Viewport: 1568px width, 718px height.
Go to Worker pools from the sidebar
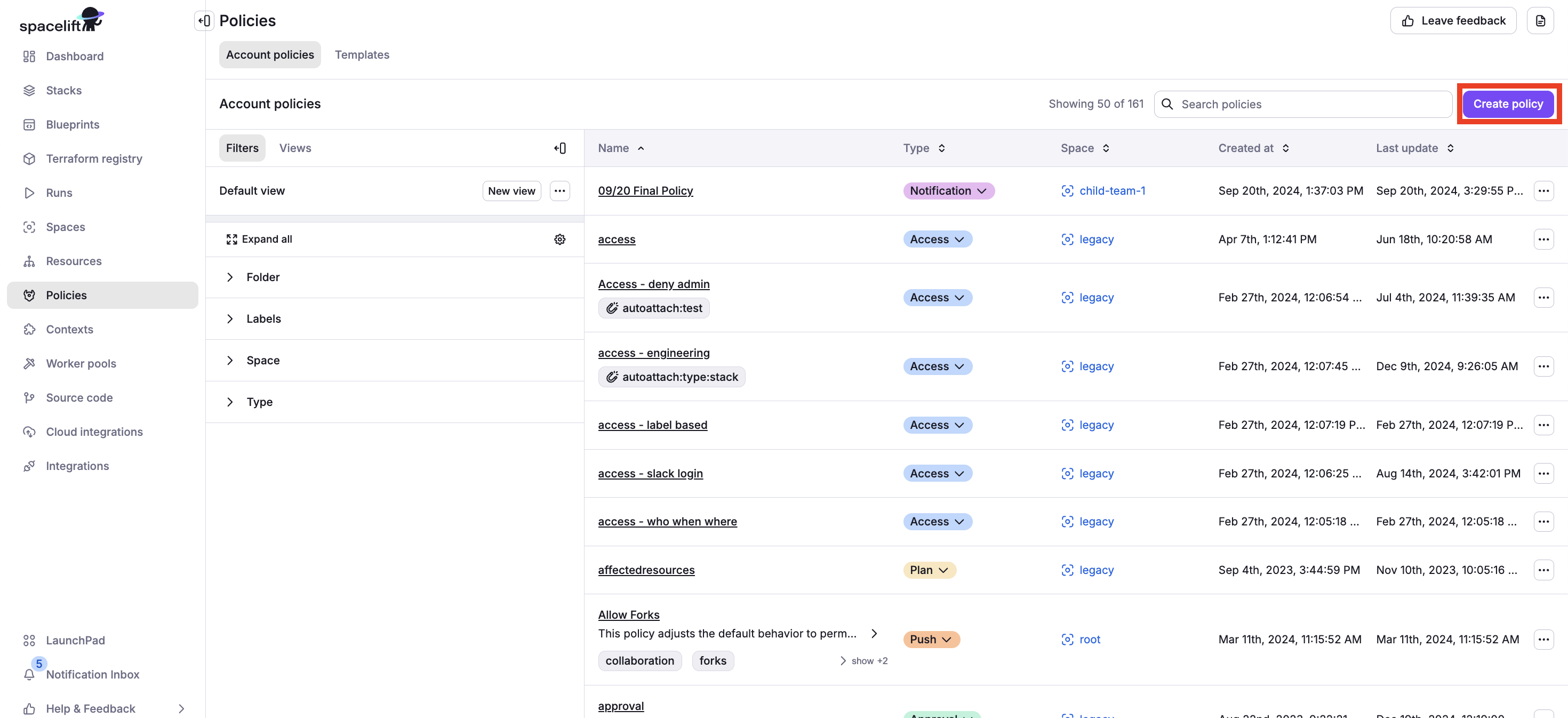pos(81,363)
